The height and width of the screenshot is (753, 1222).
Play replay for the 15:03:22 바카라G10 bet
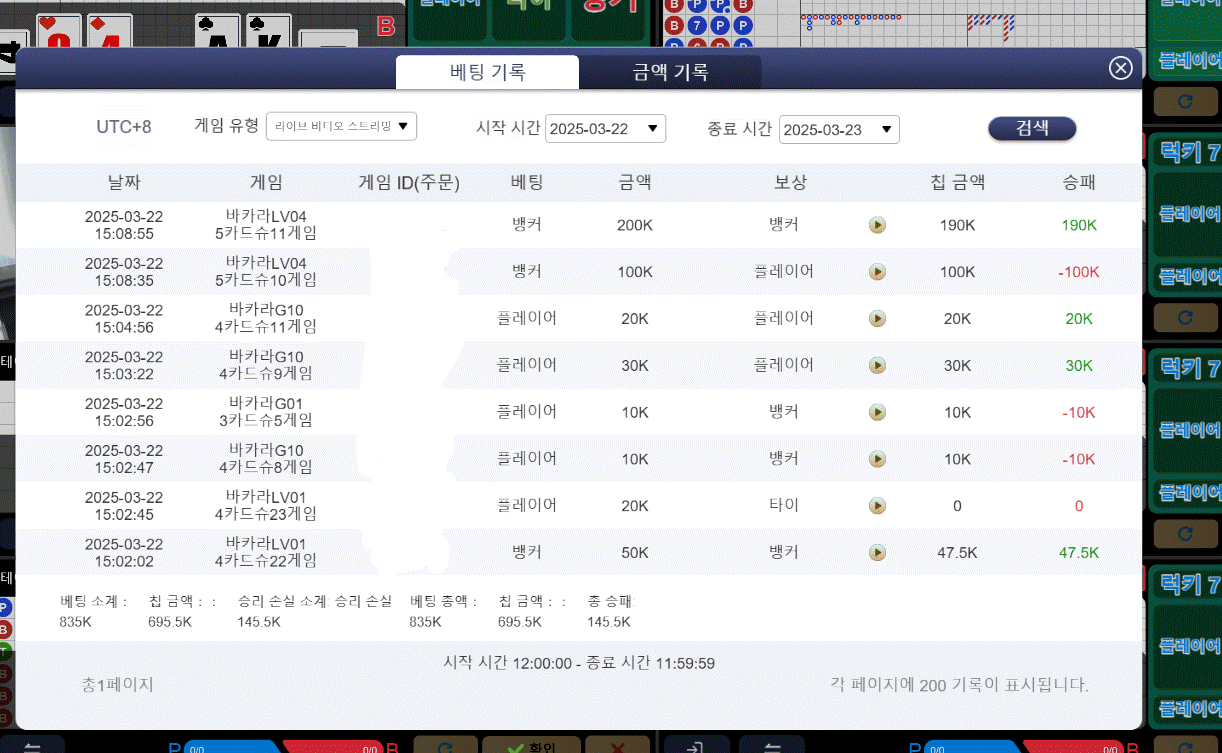click(877, 366)
